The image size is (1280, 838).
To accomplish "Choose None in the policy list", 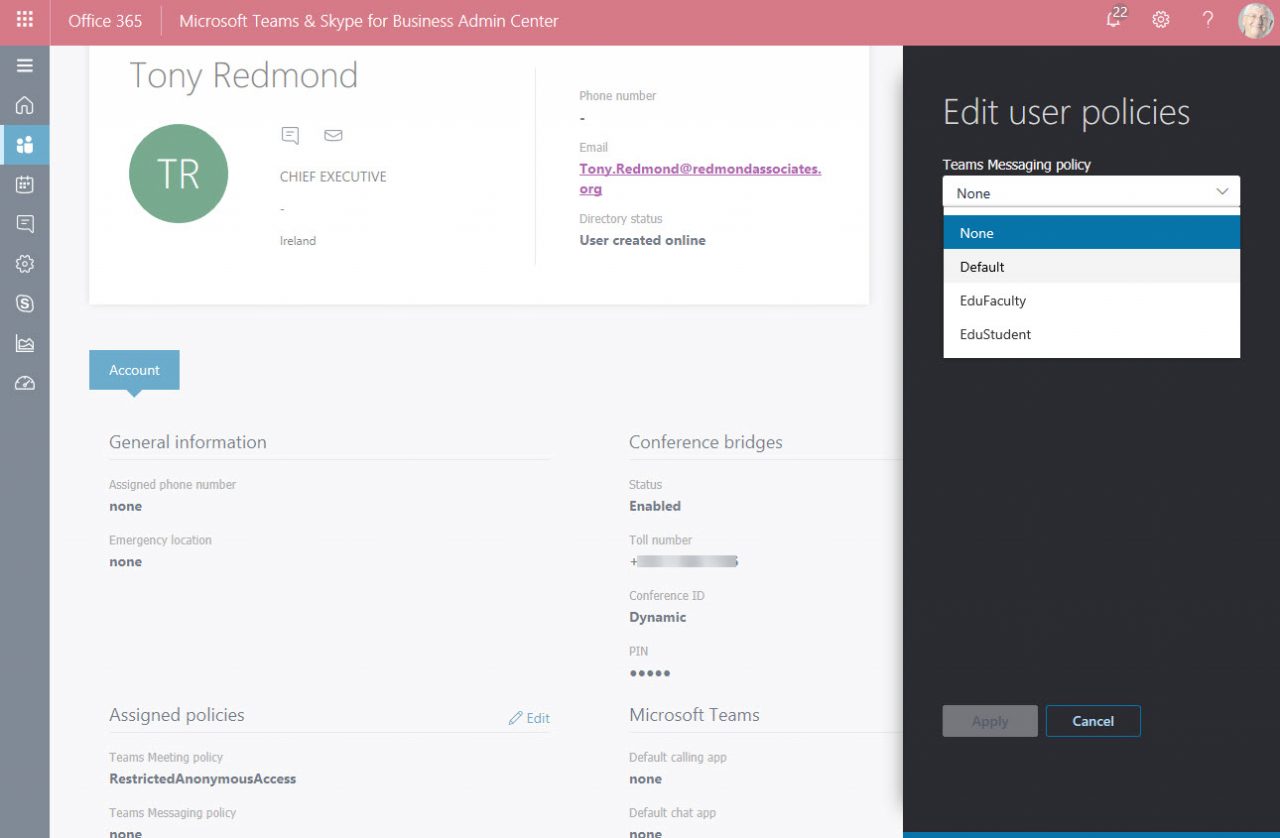I will click(x=1091, y=233).
